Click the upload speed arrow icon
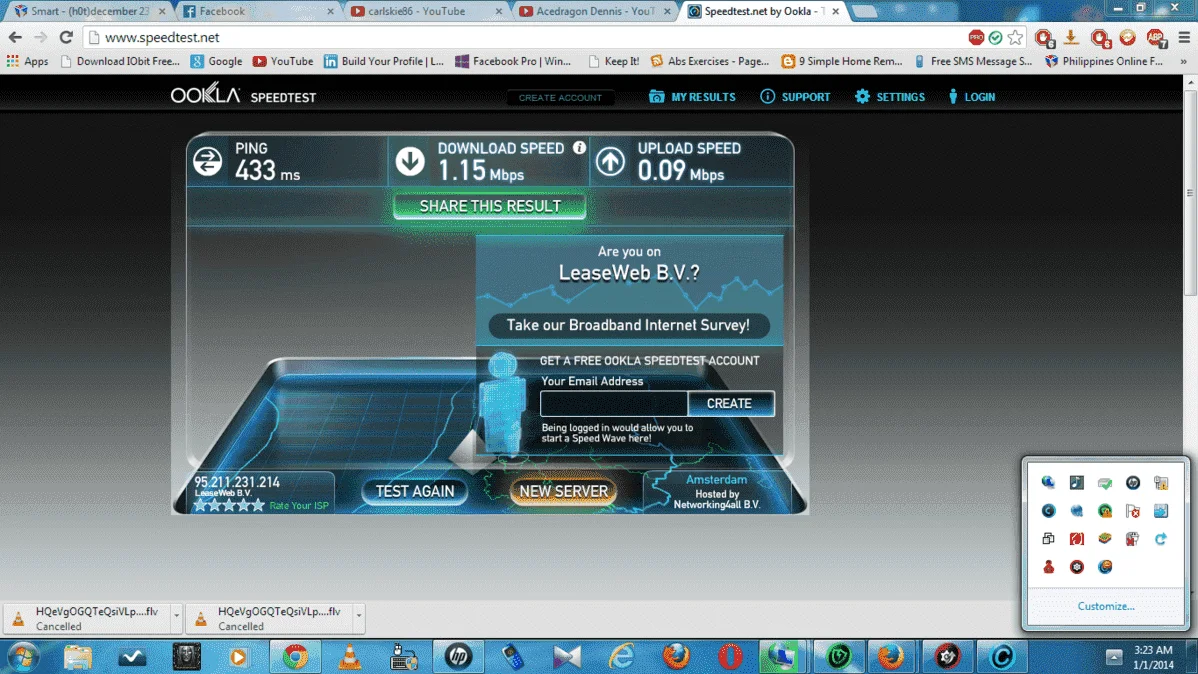This screenshot has height=674, width=1198. (610, 161)
